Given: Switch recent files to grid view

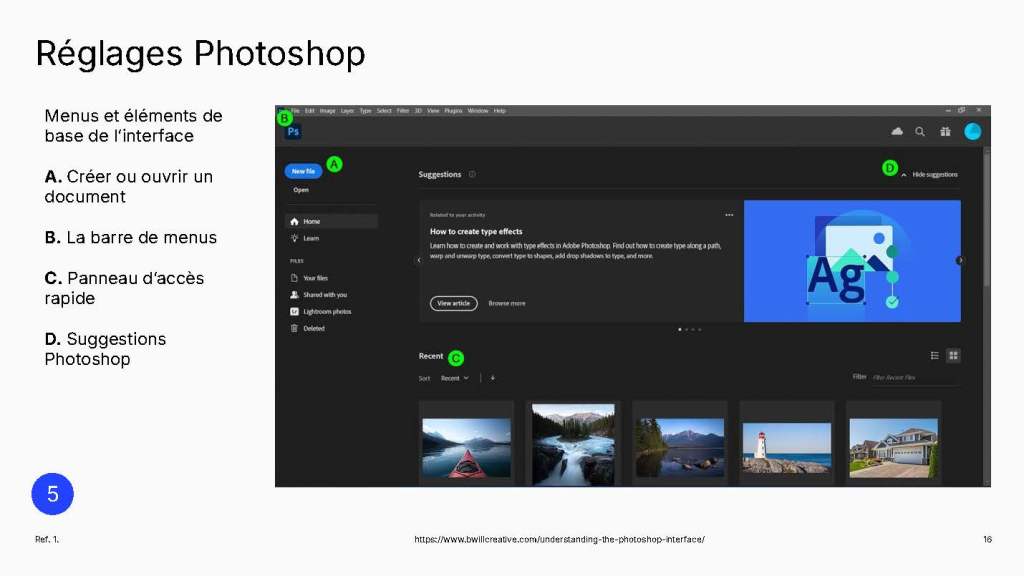Looking at the screenshot, I should (953, 355).
